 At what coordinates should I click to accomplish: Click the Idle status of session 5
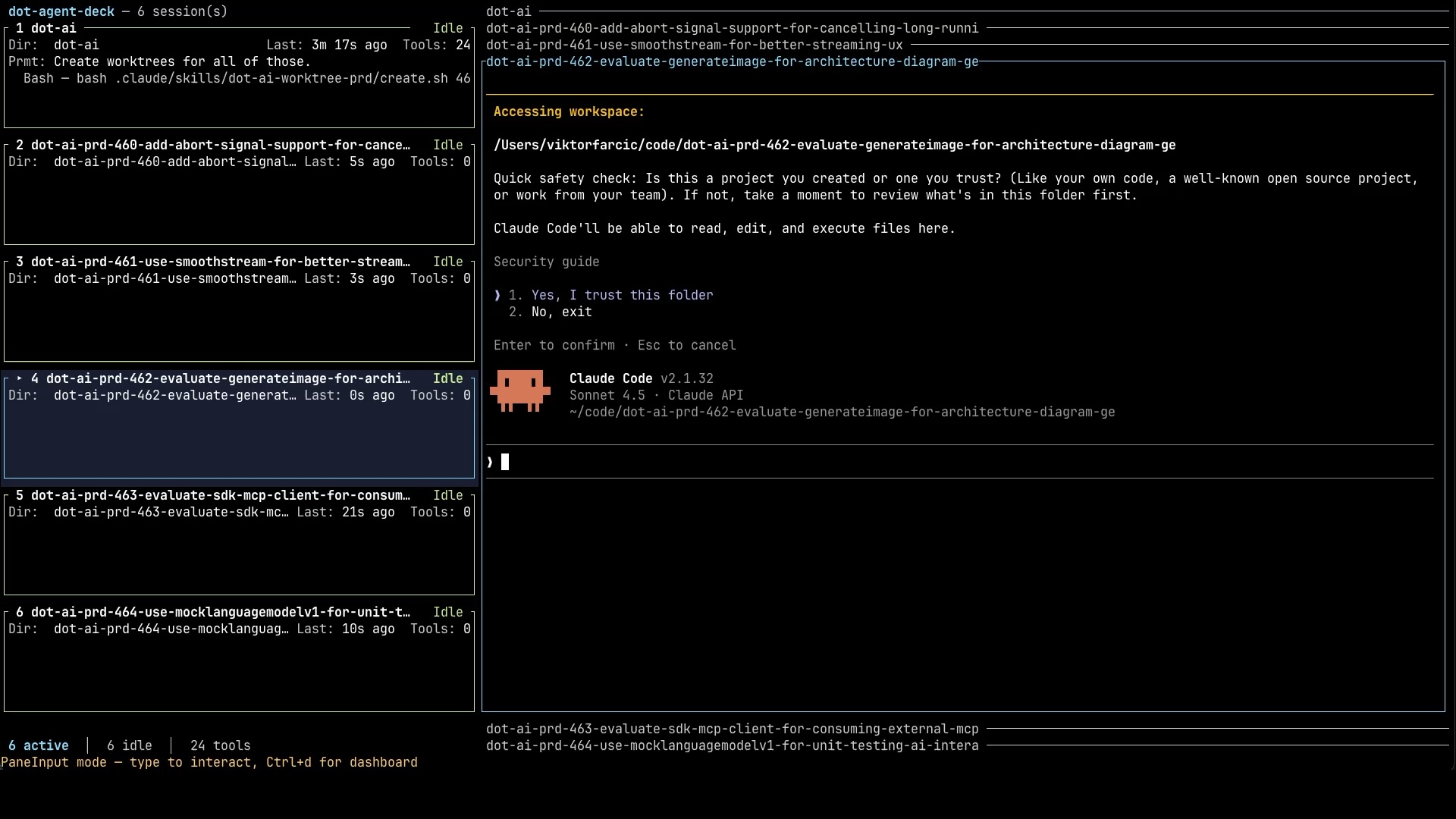click(448, 495)
